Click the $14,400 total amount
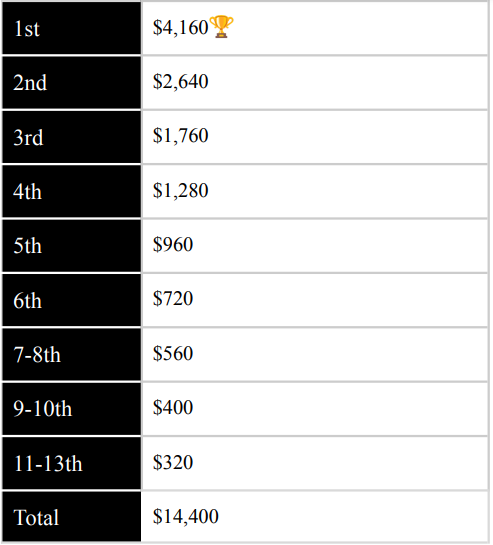Viewport: 493px width, 545px height. tap(186, 516)
